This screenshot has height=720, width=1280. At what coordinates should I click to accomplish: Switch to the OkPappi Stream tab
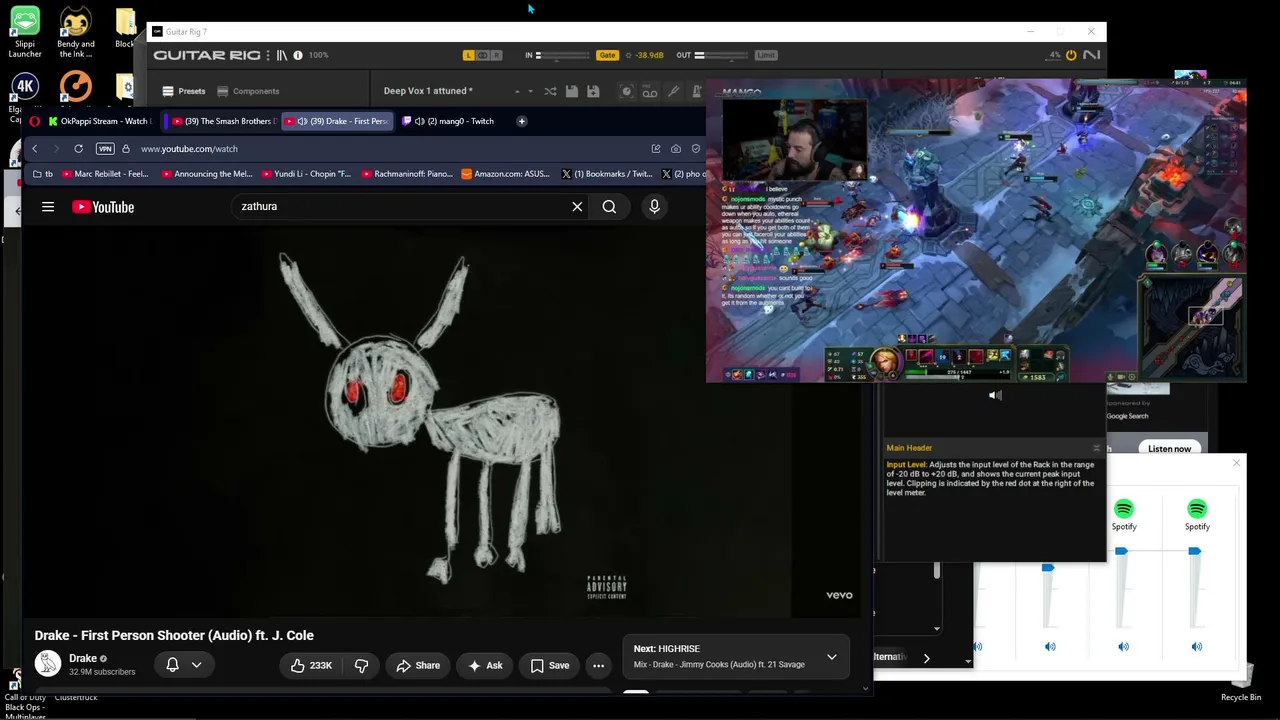coord(99,121)
